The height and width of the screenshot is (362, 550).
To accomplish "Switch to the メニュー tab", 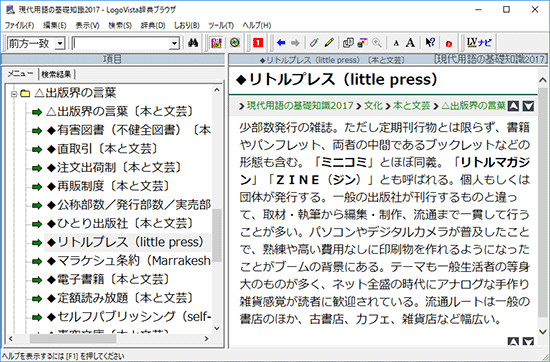I will point(20,74).
